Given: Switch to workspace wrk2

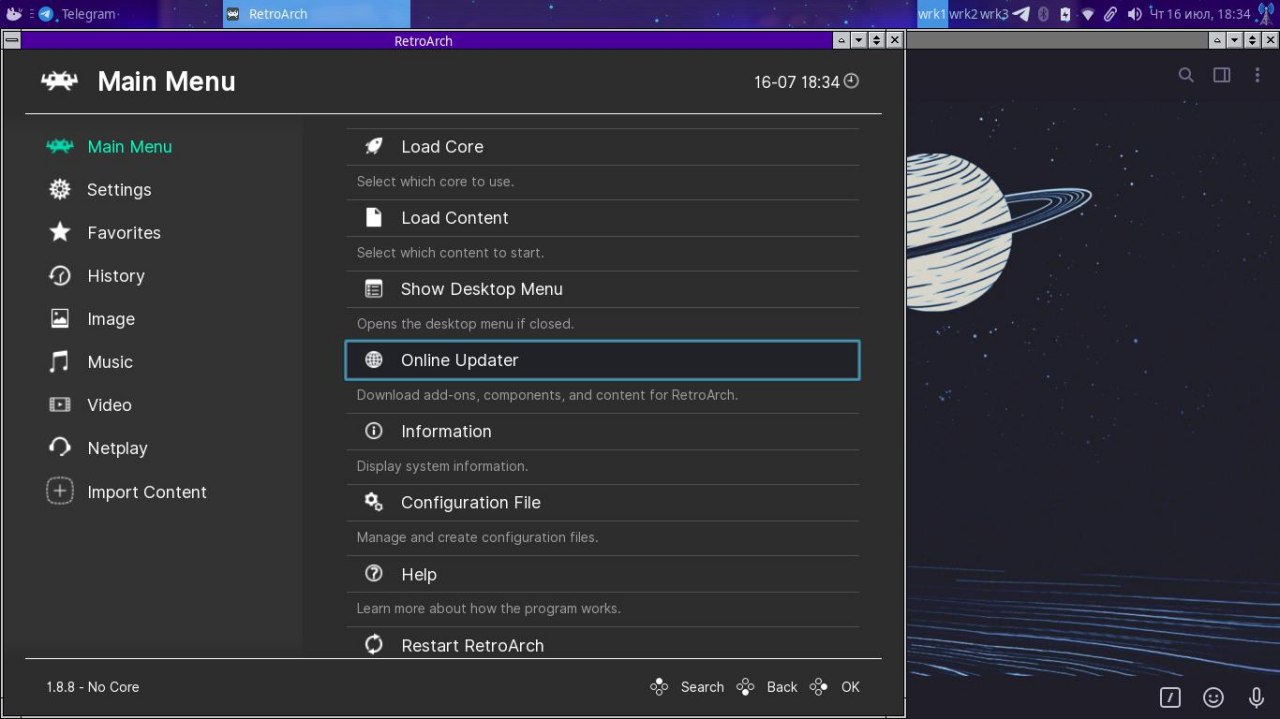Looking at the screenshot, I should pos(963,14).
